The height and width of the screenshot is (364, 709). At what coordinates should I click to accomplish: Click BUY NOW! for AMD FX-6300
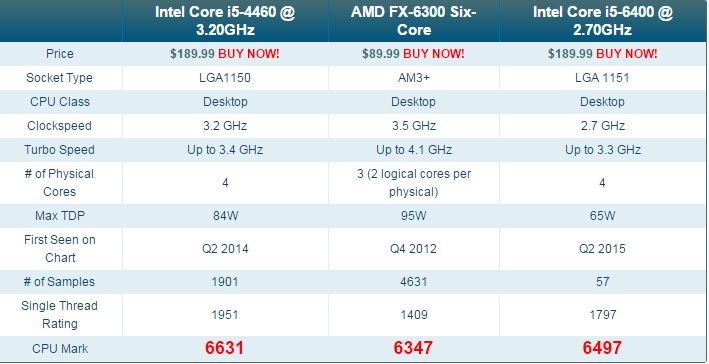point(434,54)
